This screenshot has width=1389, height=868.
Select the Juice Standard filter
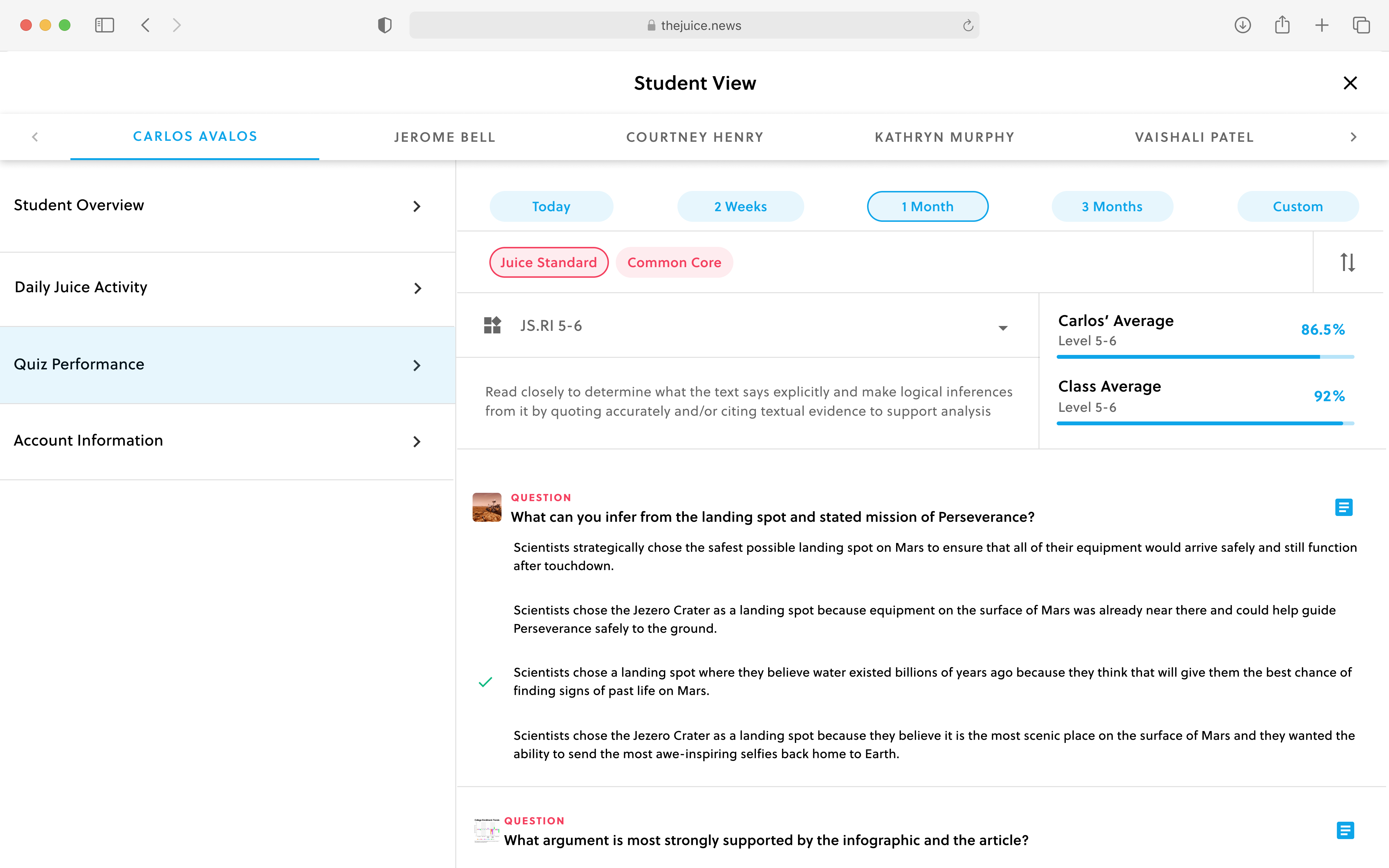(x=549, y=262)
